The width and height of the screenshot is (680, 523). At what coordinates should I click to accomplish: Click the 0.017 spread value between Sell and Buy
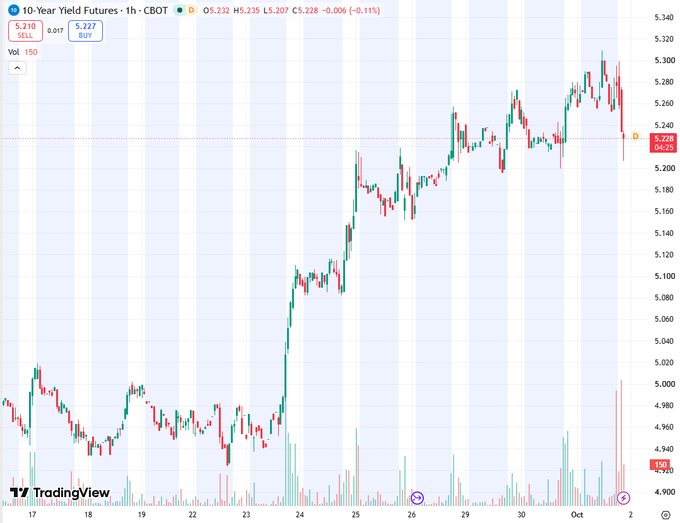[55, 31]
